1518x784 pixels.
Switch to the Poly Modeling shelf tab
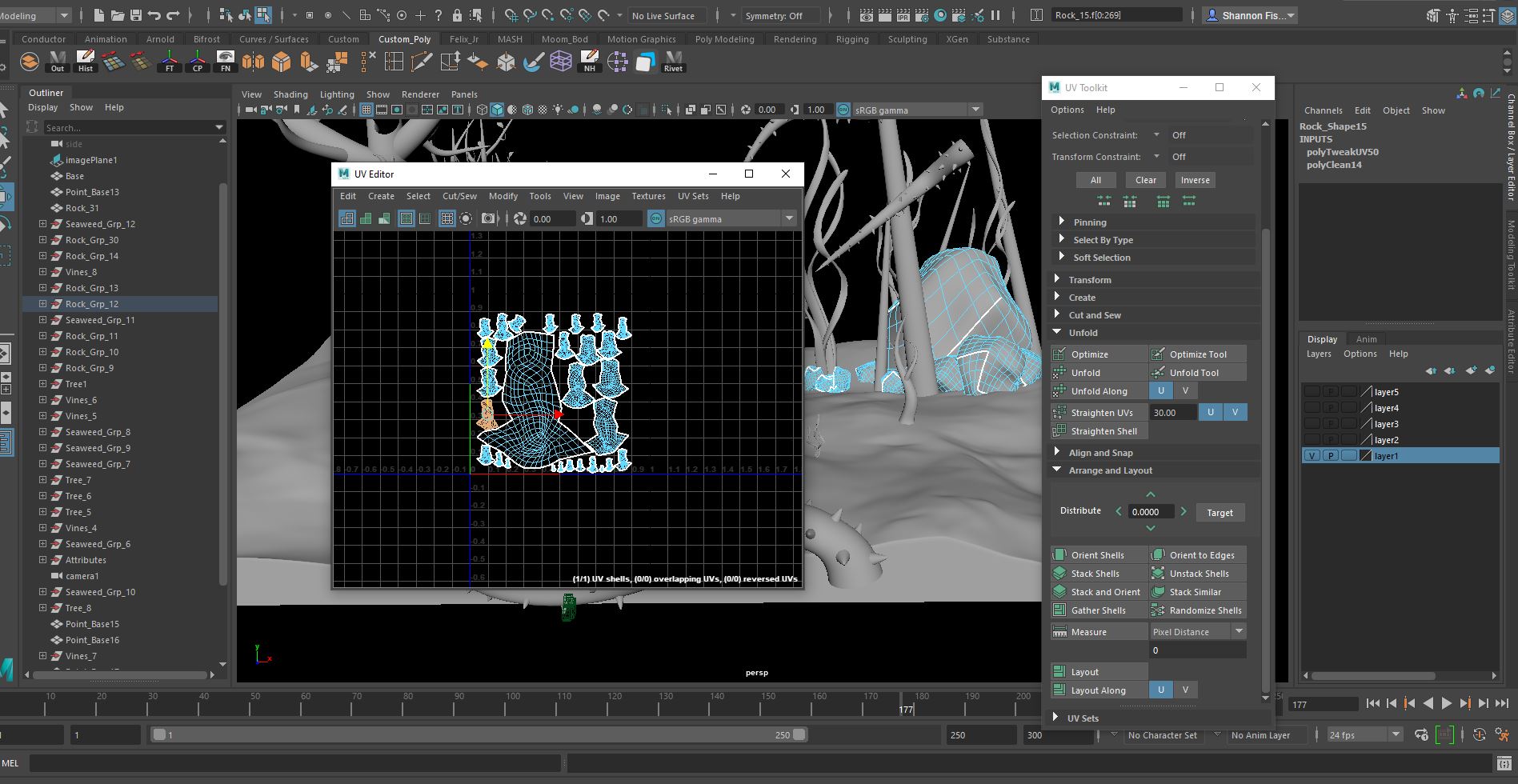(724, 38)
